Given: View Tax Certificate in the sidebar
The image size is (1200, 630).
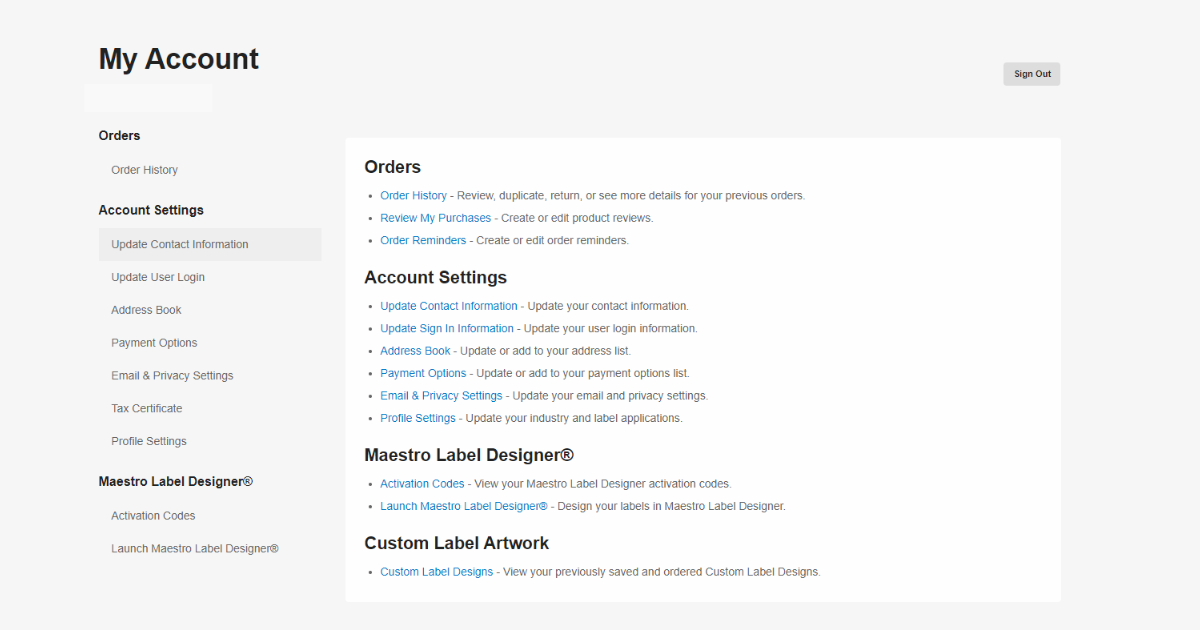Looking at the screenshot, I should pyautogui.click(x=146, y=408).
